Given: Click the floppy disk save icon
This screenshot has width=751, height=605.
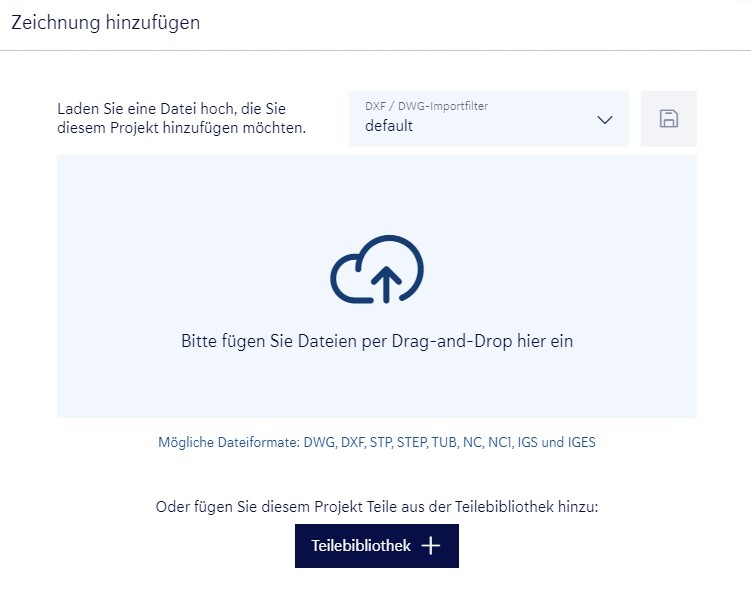Looking at the screenshot, I should point(668,119).
